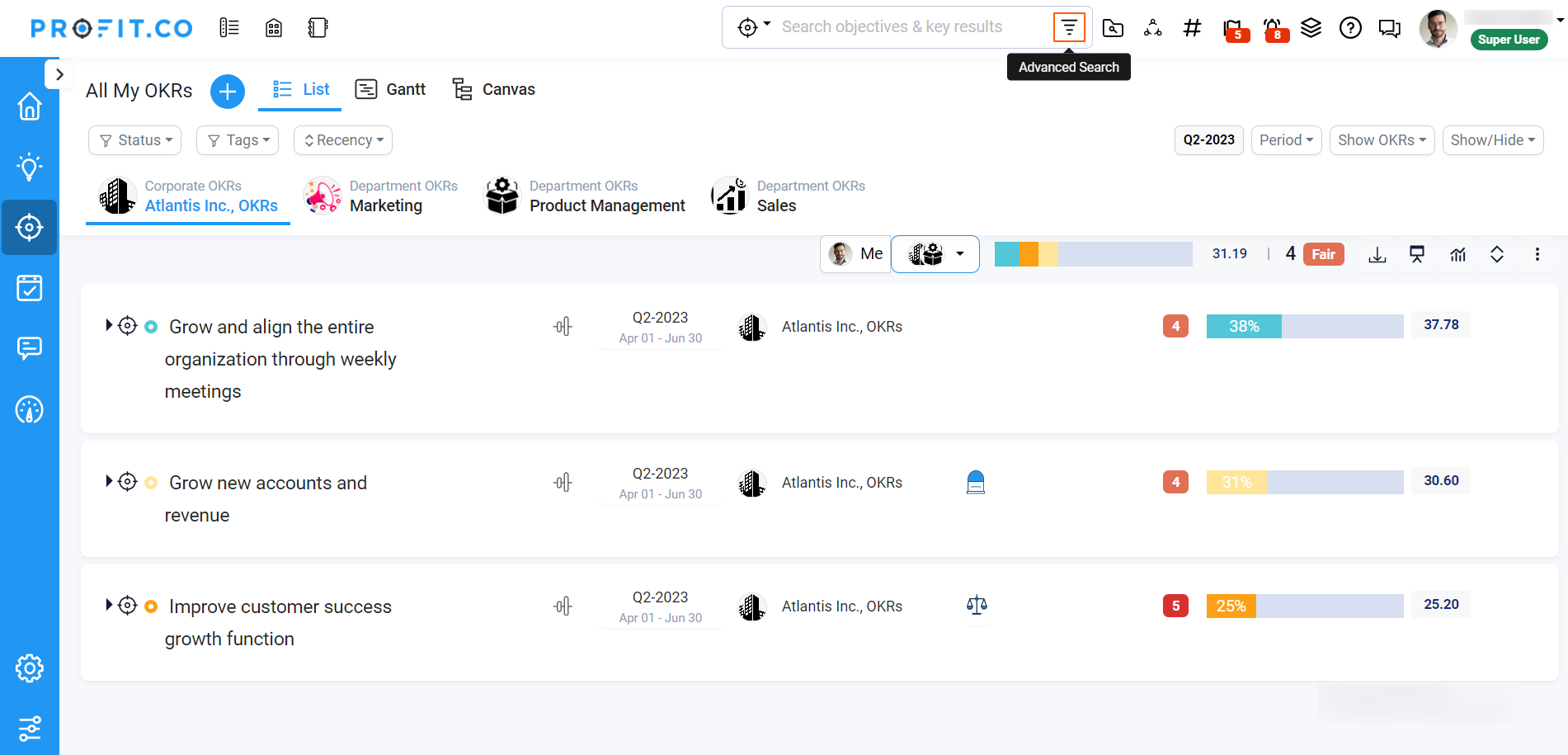Screen dimensions: 1568x755
Task: Open the lightbulb ideas icon in sidebar
Action: pyautogui.click(x=30, y=167)
